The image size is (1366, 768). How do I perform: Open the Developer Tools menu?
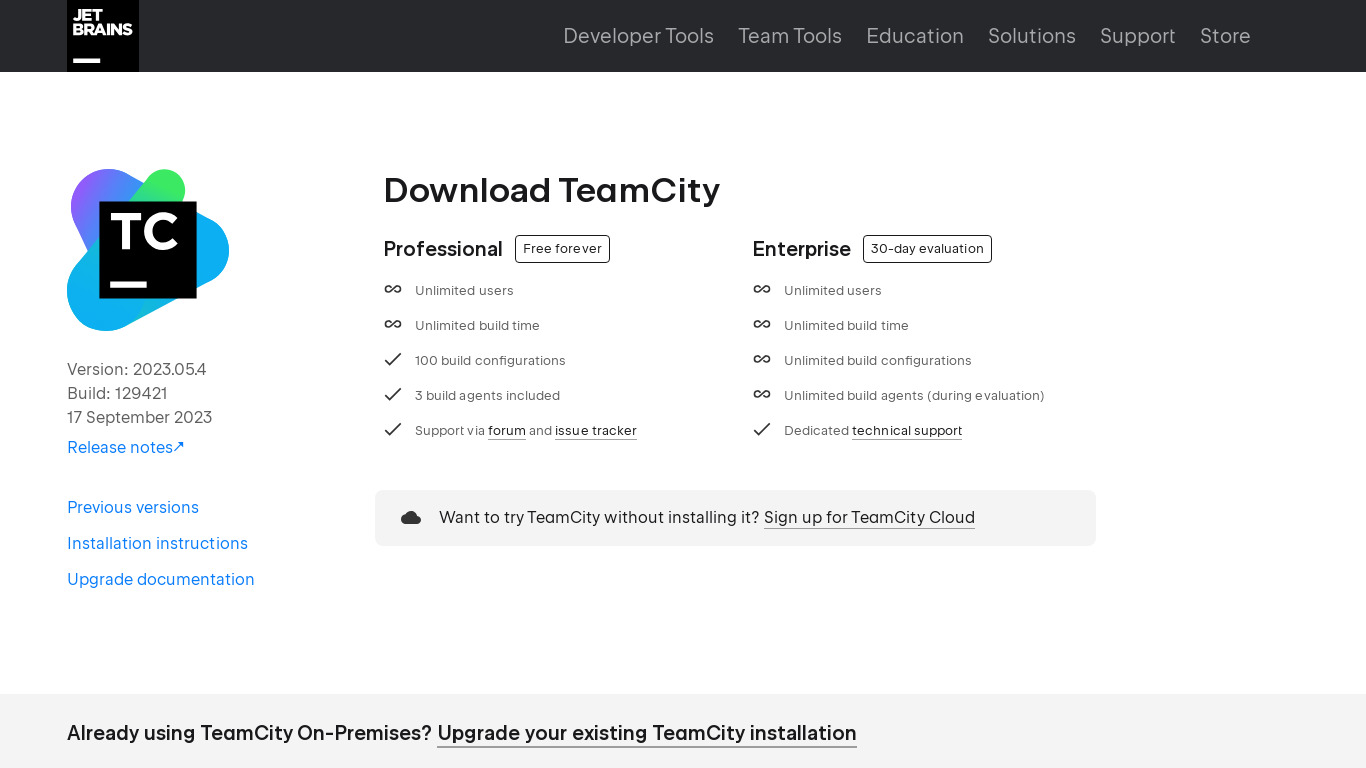tap(638, 36)
